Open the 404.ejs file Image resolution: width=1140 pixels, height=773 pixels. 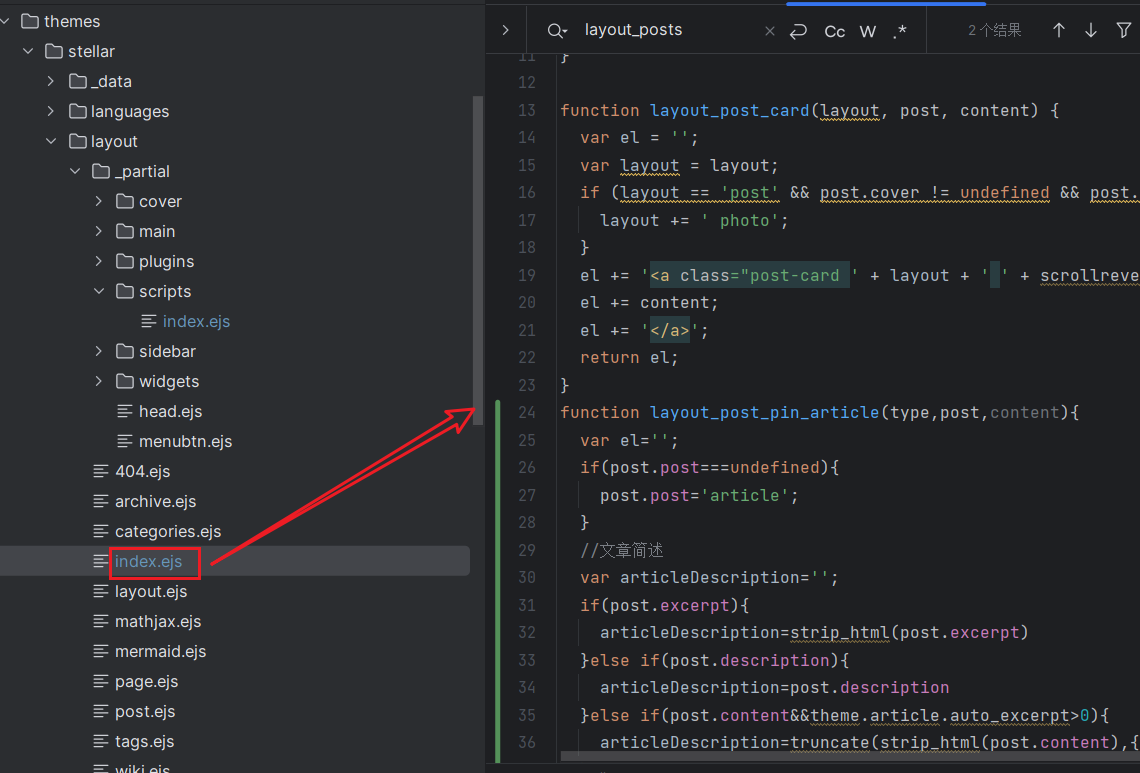click(142, 471)
